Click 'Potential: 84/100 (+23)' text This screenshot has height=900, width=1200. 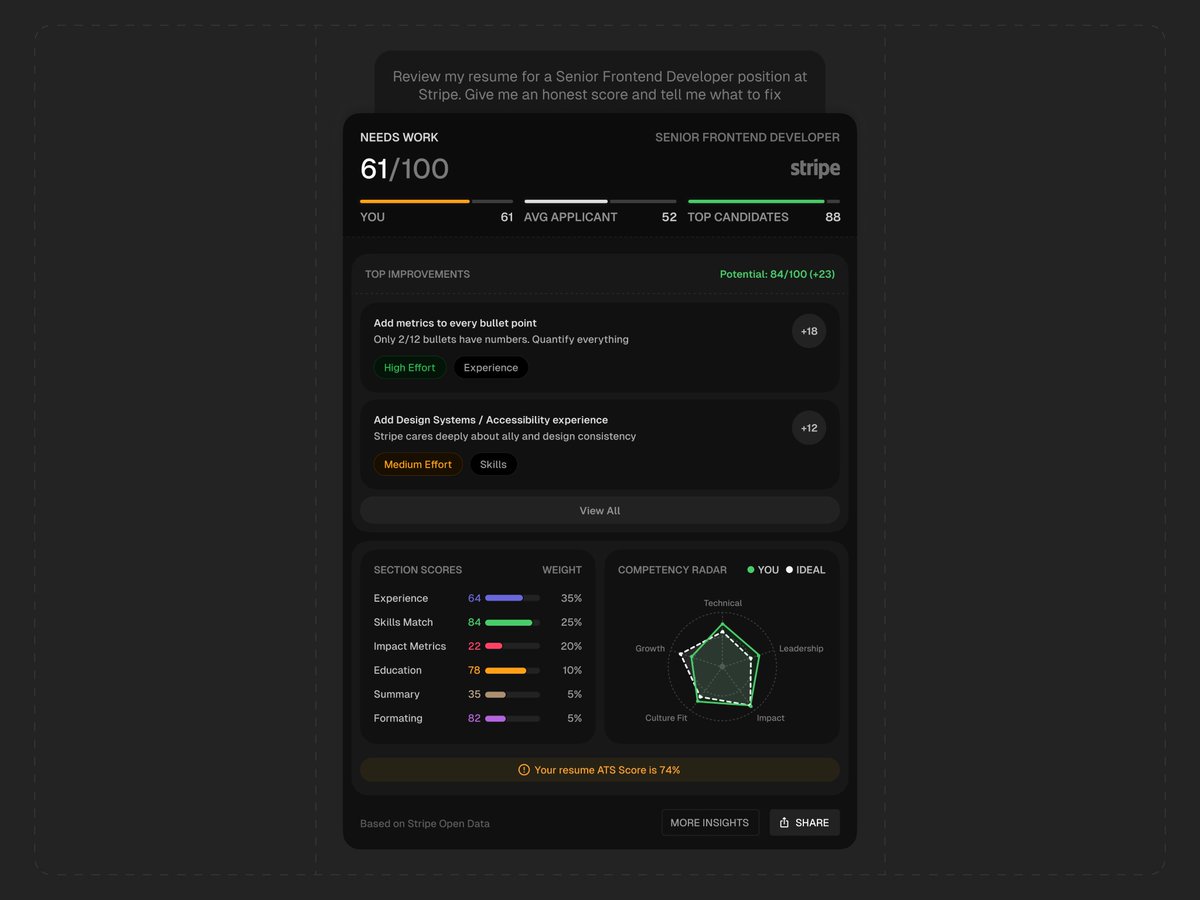[x=777, y=274]
